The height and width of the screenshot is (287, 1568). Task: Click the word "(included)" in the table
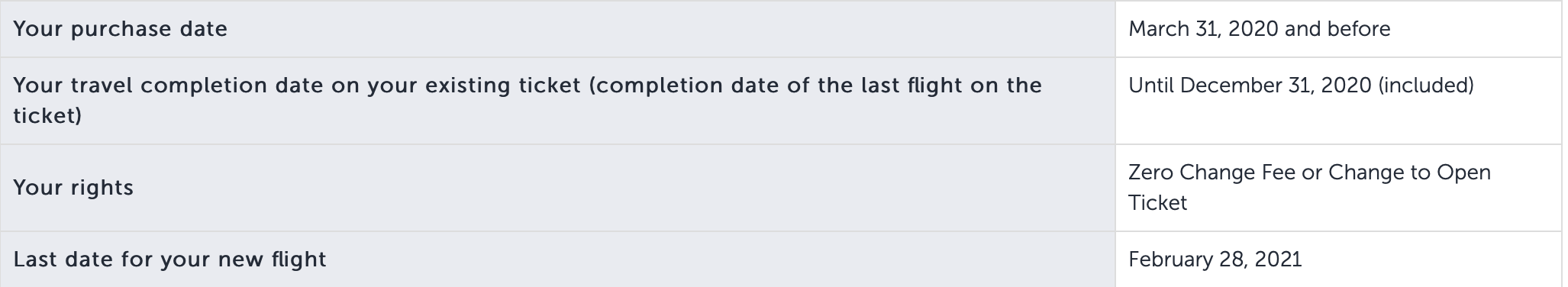pyautogui.click(x=1426, y=85)
